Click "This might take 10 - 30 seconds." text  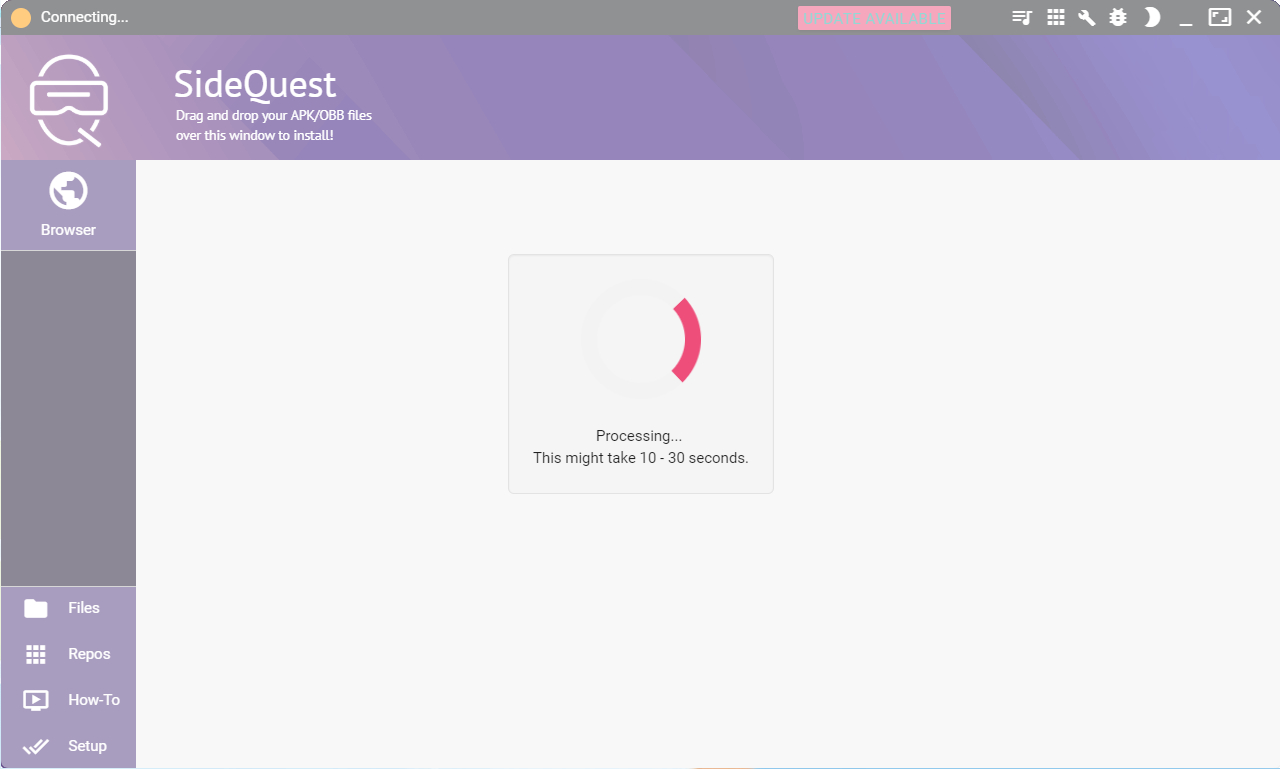click(641, 458)
